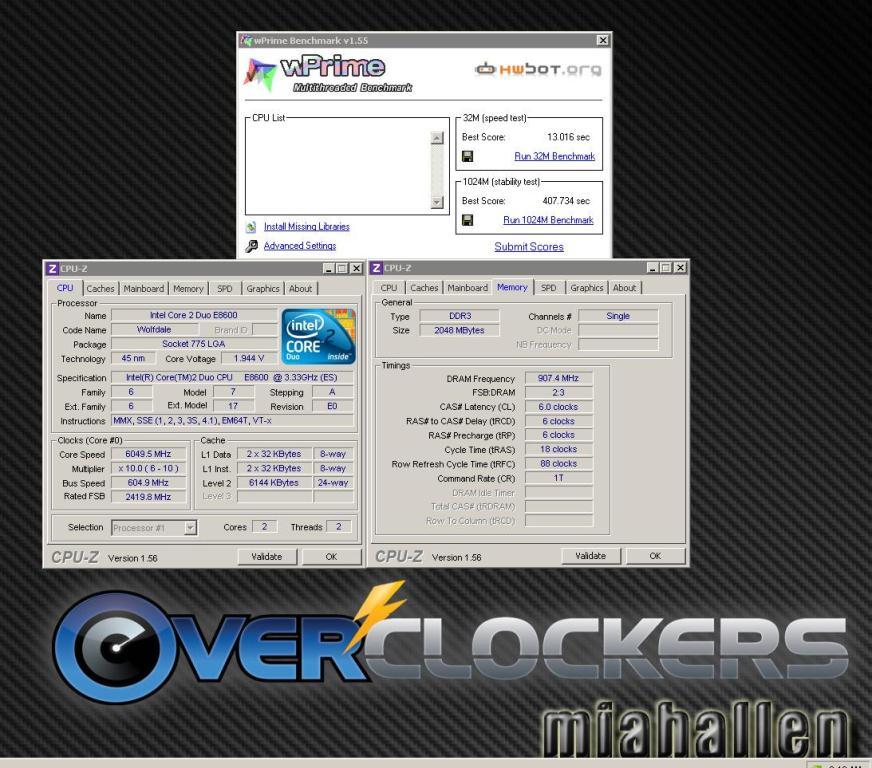Image resolution: width=872 pixels, height=768 pixels.
Task: Click the wPrime title bar icon
Action: point(247,41)
